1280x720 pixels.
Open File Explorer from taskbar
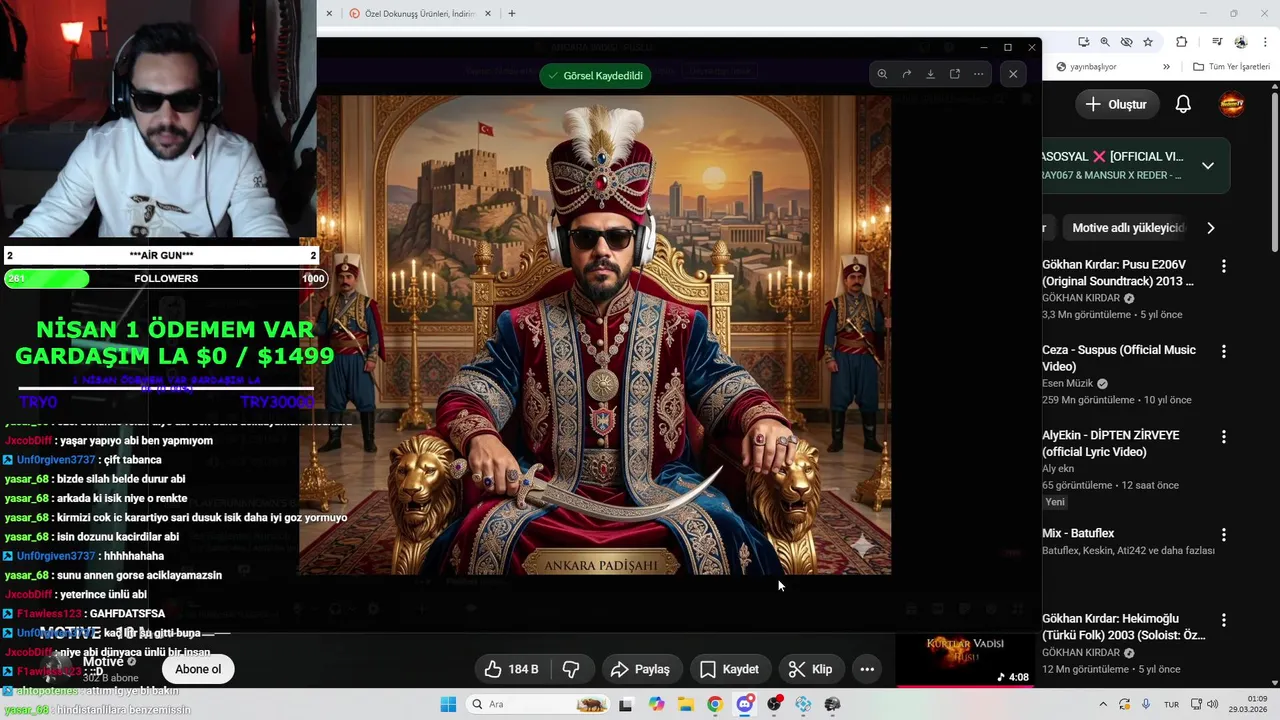[685, 704]
